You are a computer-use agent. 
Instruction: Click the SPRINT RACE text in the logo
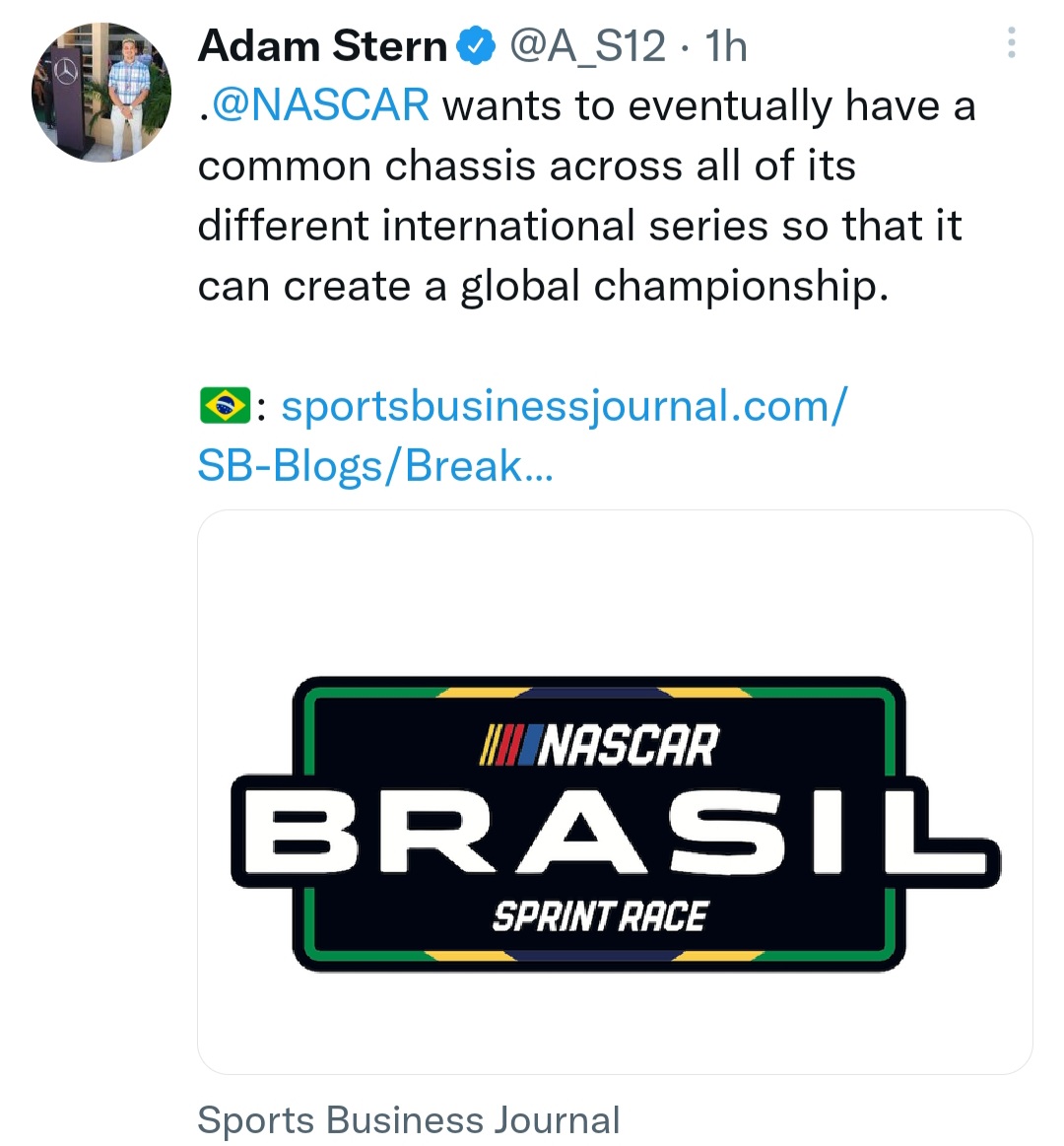(x=599, y=917)
